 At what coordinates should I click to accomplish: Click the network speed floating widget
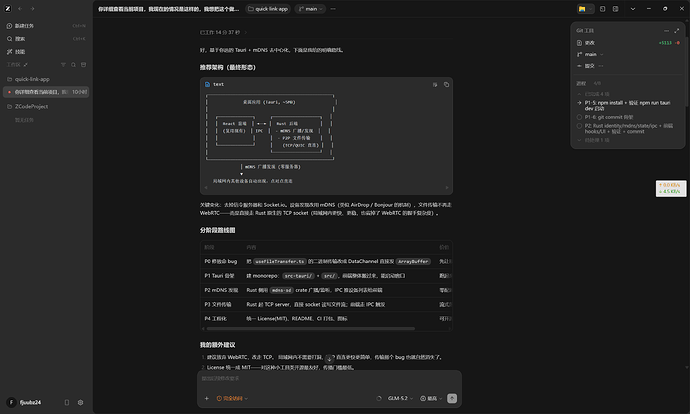671,189
